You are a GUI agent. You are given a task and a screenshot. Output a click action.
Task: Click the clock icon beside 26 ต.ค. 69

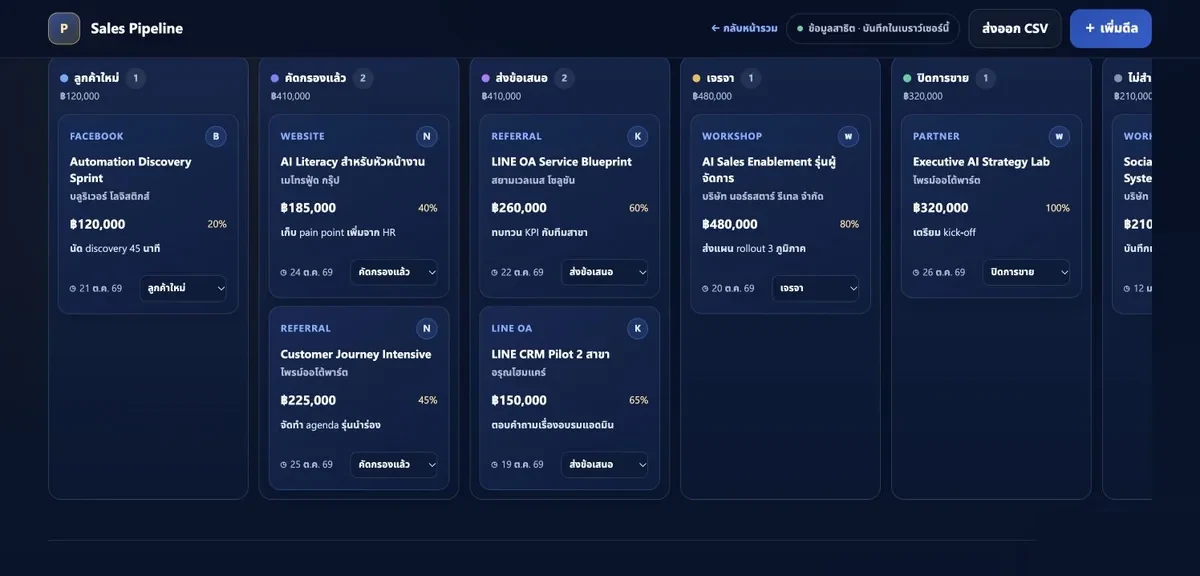pos(917,272)
